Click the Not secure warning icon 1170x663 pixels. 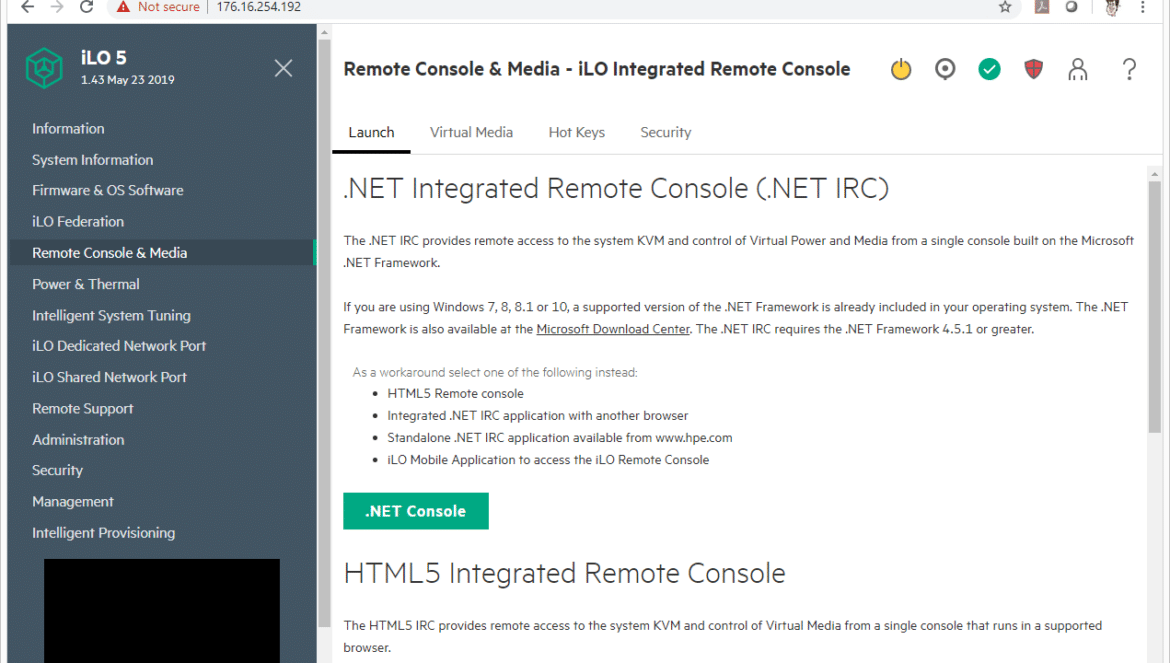(123, 7)
